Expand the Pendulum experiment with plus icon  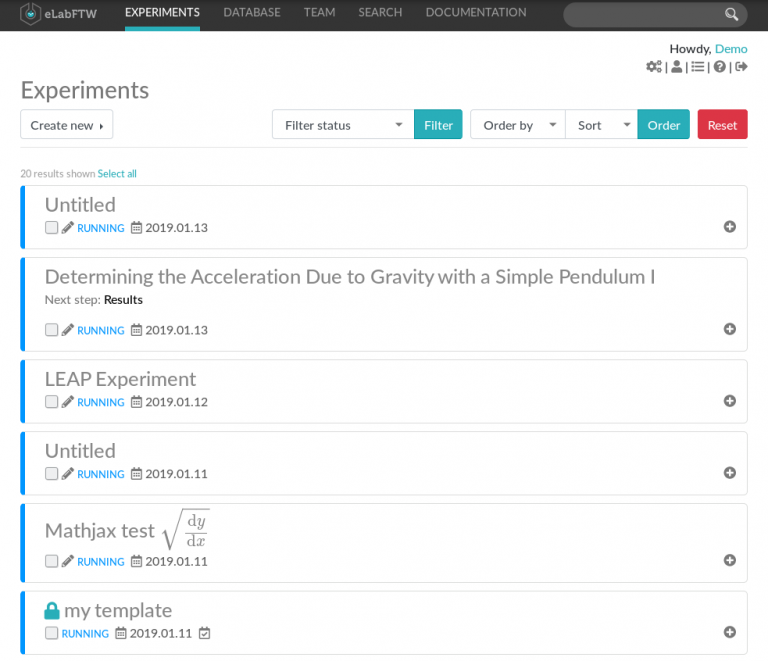(x=729, y=329)
